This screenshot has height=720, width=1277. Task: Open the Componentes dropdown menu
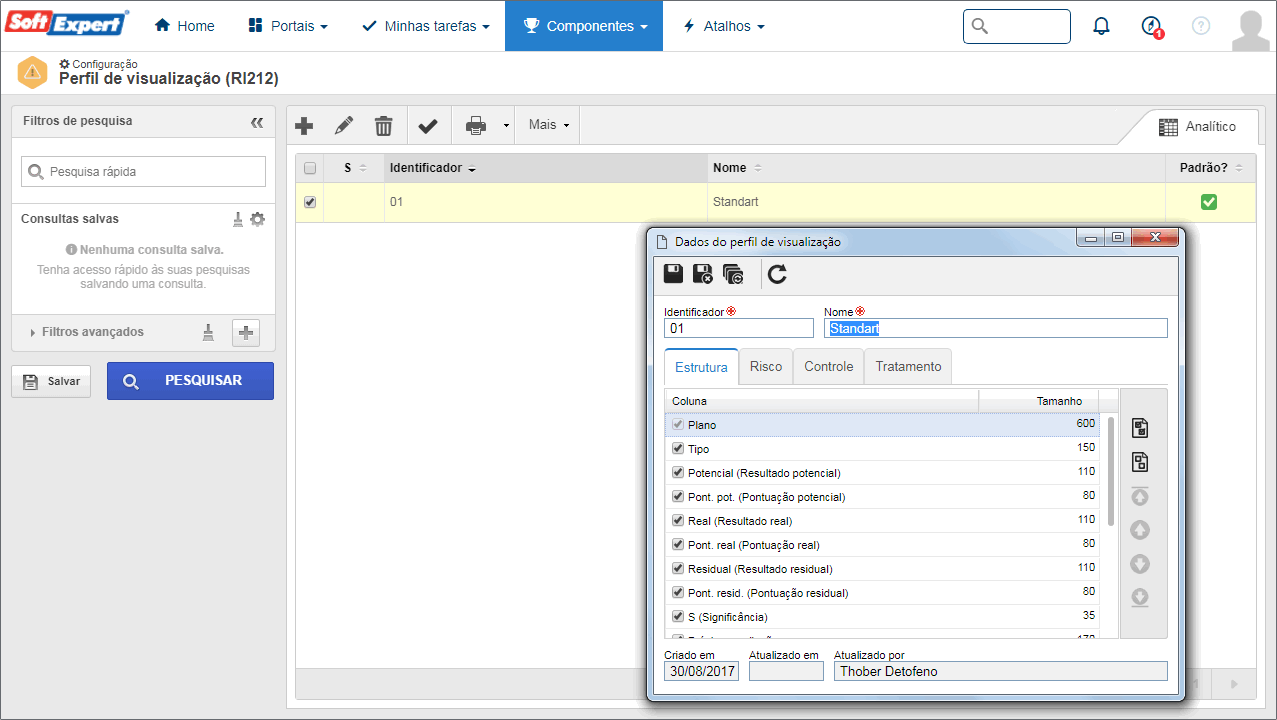pos(584,26)
